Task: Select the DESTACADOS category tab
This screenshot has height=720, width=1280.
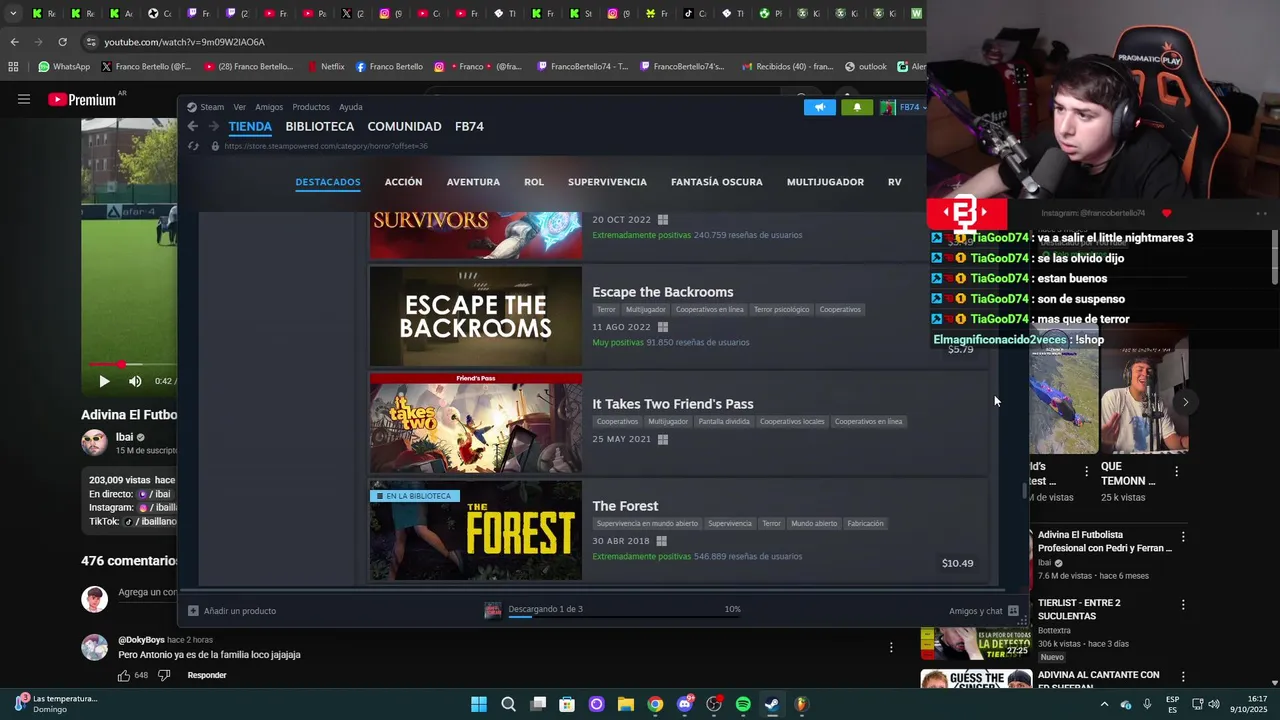Action: [328, 182]
